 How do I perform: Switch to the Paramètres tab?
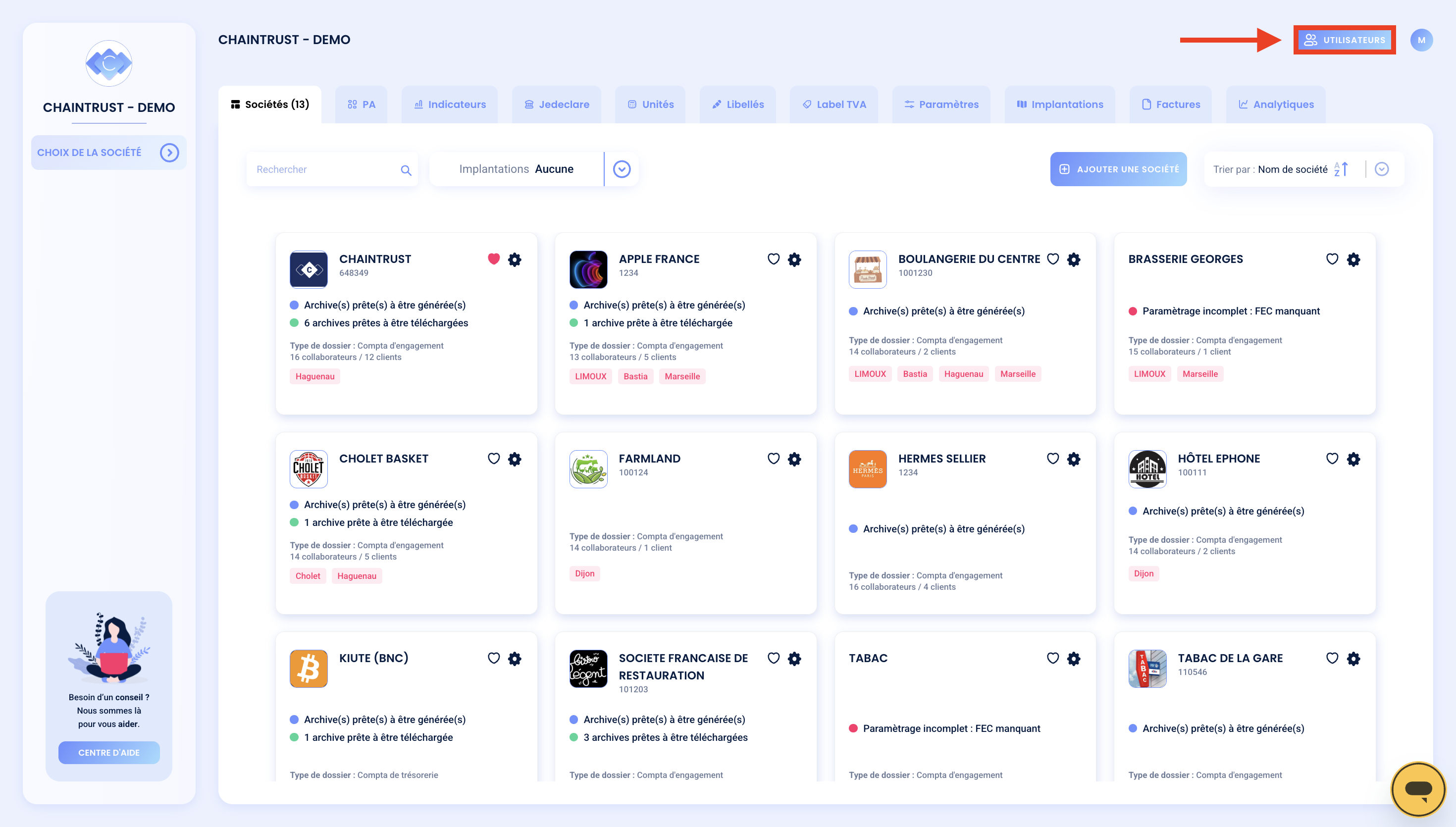pyautogui.click(x=941, y=104)
